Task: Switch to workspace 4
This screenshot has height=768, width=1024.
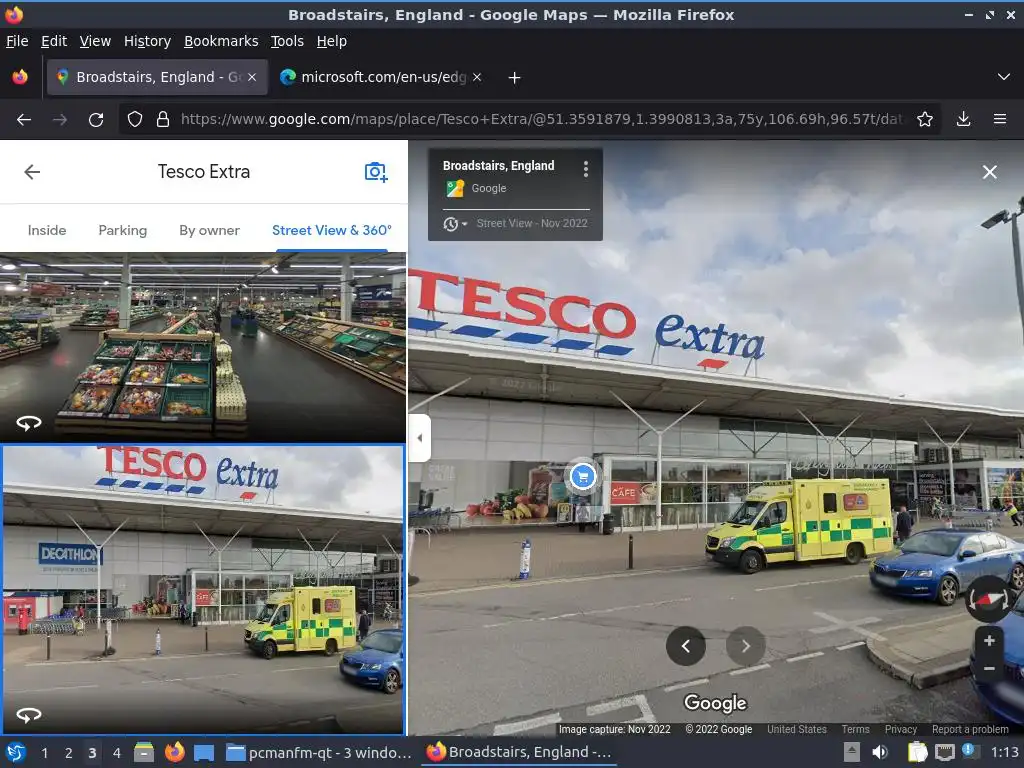Action: coord(116,753)
